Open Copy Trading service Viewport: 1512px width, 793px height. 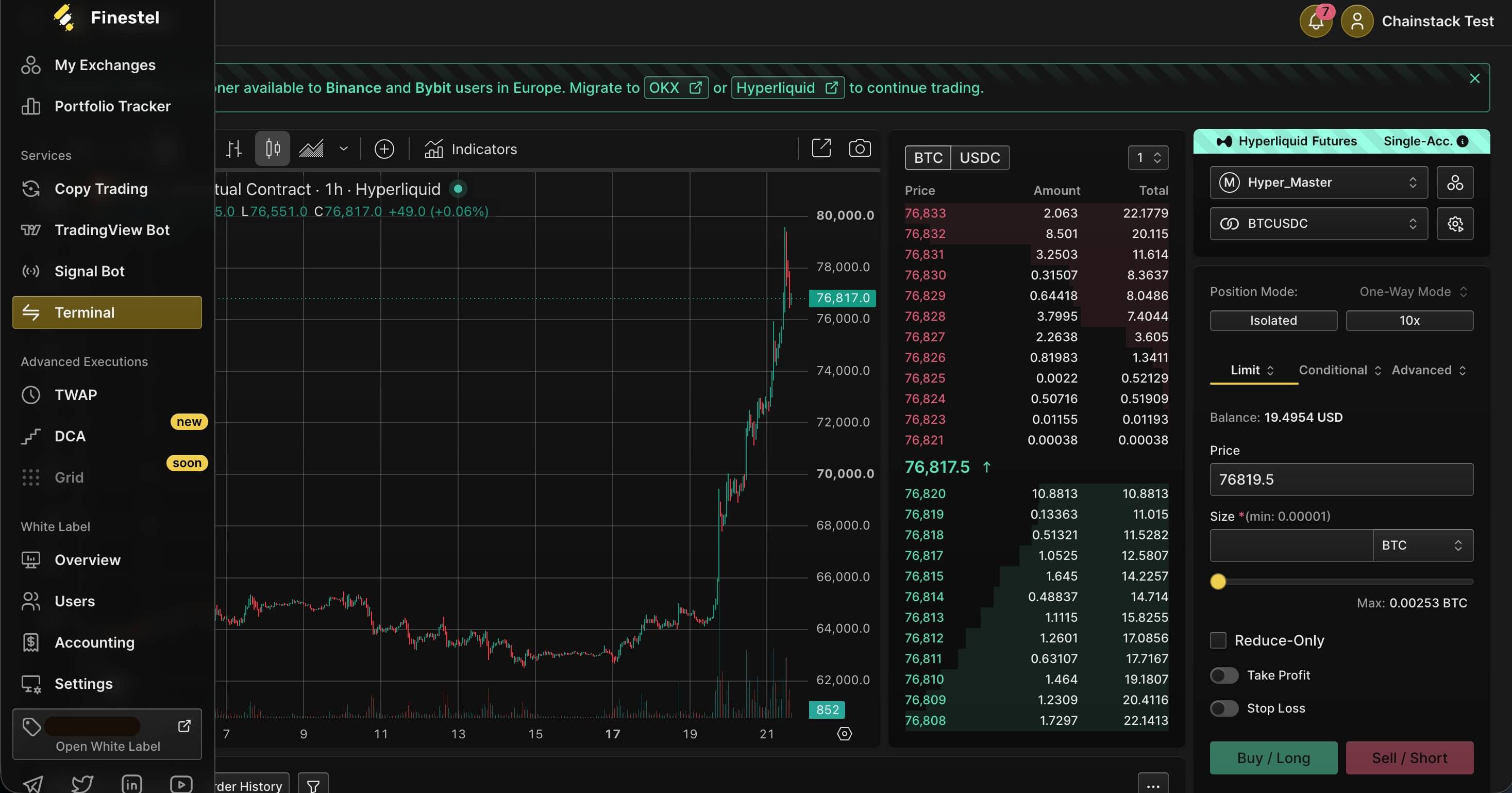pyautogui.click(x=107, y=189)
